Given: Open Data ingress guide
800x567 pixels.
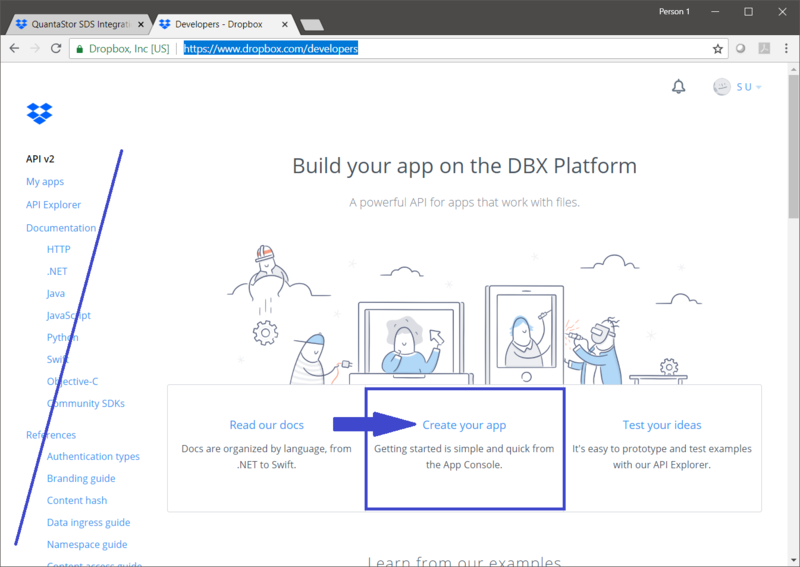Looking at the screenshot, I should tap(88, 522).
